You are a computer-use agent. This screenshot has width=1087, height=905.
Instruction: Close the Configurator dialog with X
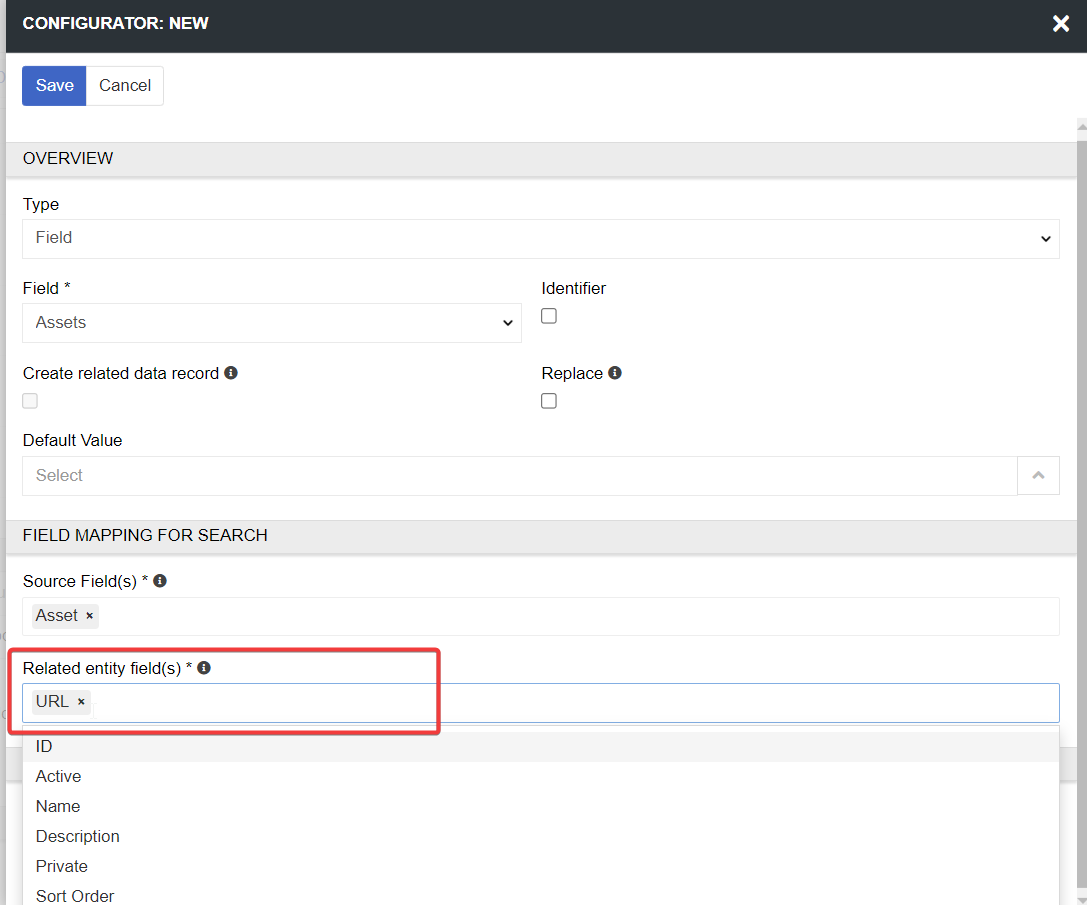click(1061, 24)
